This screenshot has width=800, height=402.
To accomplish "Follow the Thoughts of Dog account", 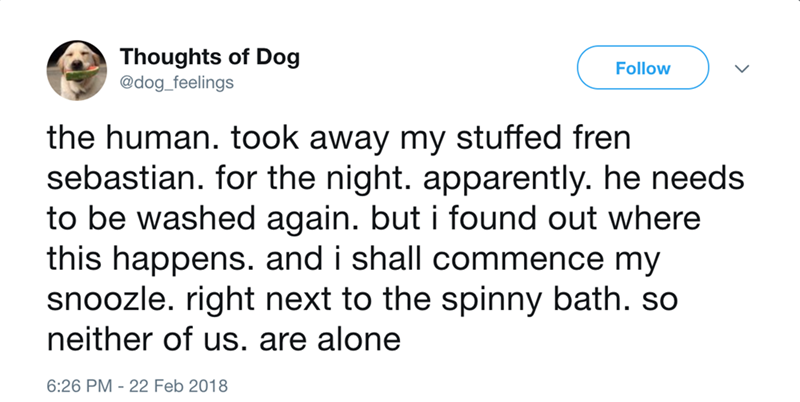I will tap(643, 69).
